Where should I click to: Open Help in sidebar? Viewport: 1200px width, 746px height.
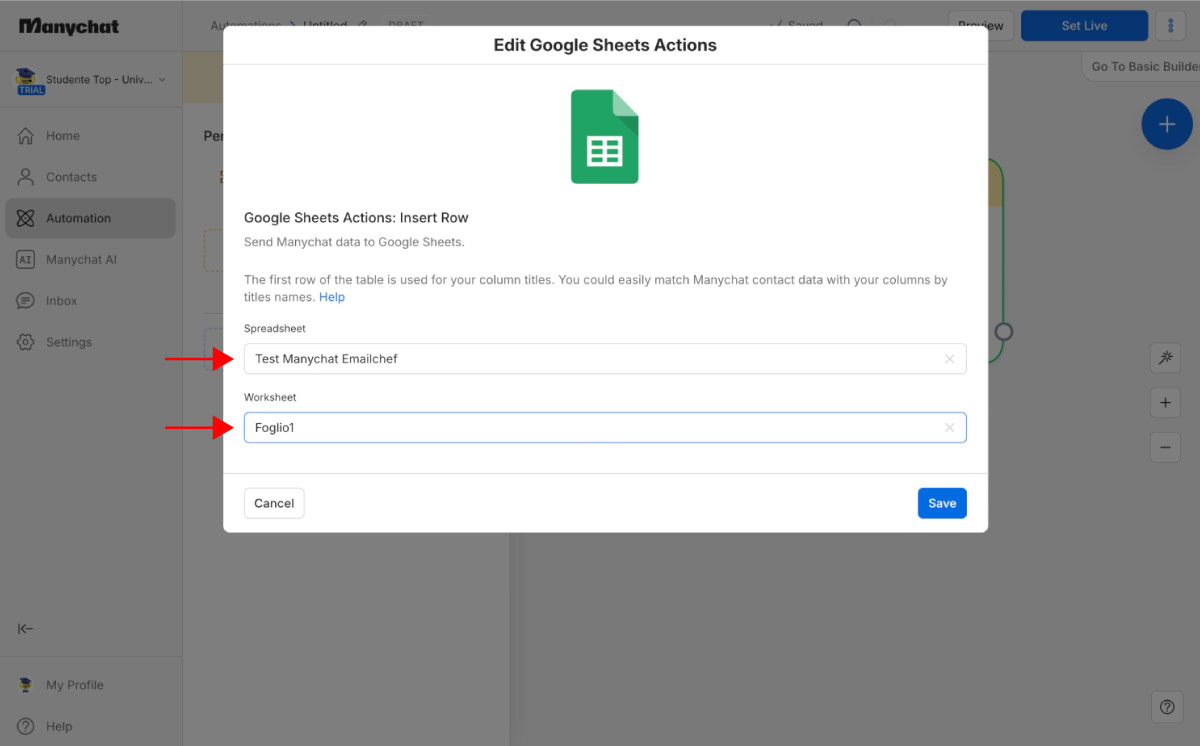[x=90, y=726]
